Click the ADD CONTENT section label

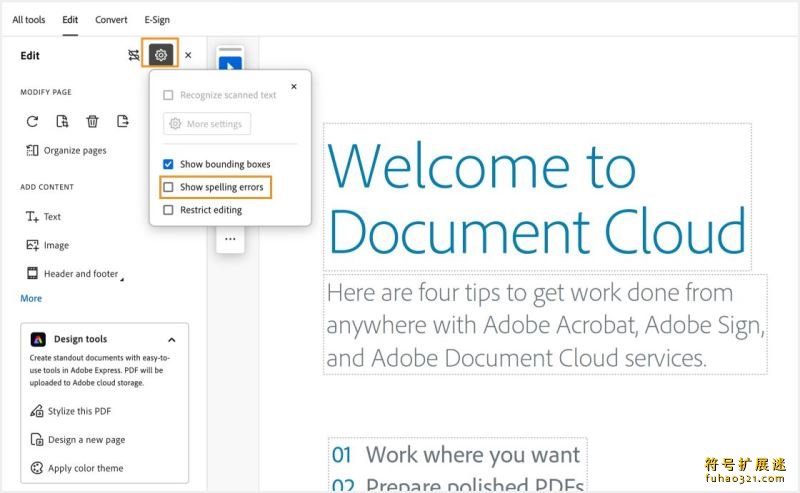tap(47, 187)
